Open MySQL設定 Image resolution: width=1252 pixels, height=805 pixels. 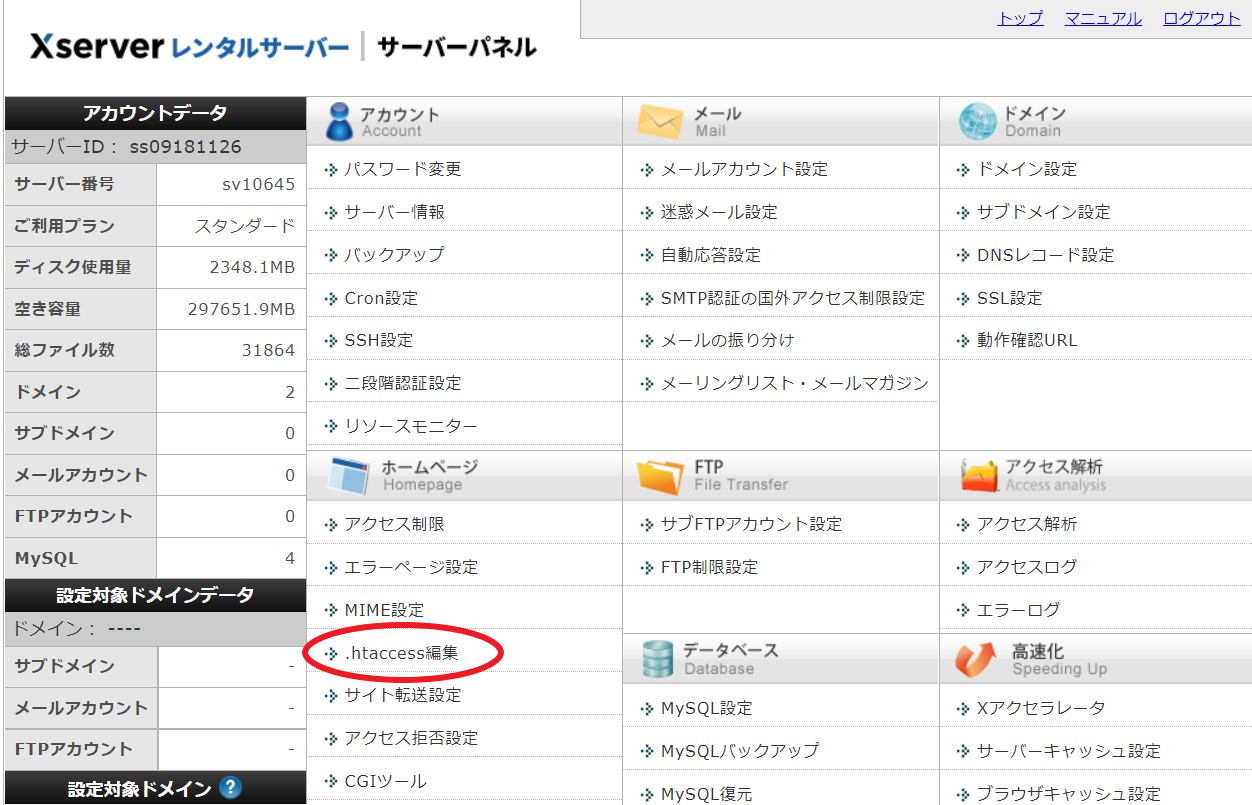click(x=706, y=708)
